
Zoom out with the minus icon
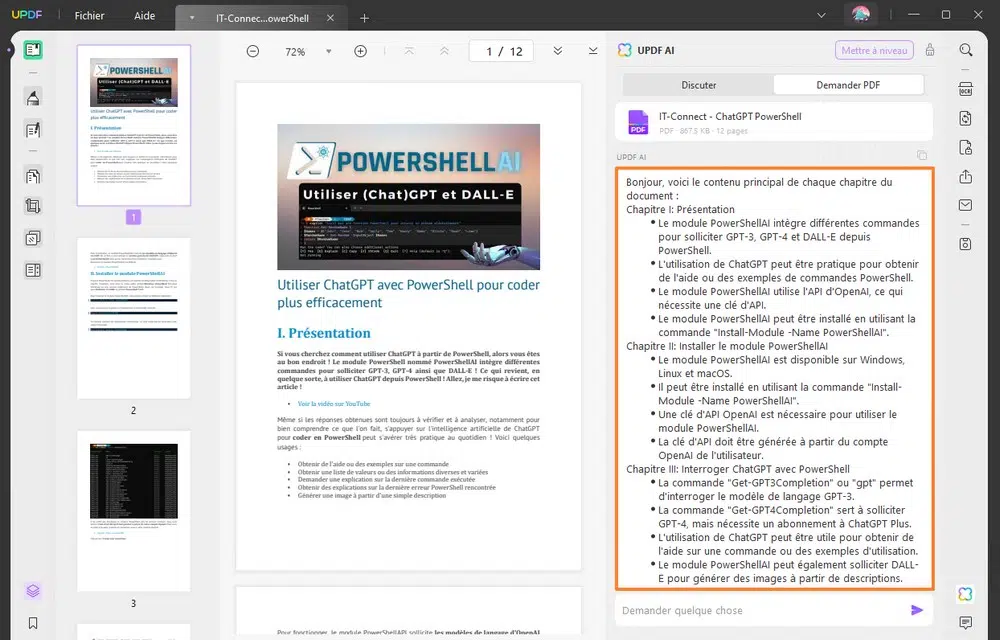pos(253,51)
